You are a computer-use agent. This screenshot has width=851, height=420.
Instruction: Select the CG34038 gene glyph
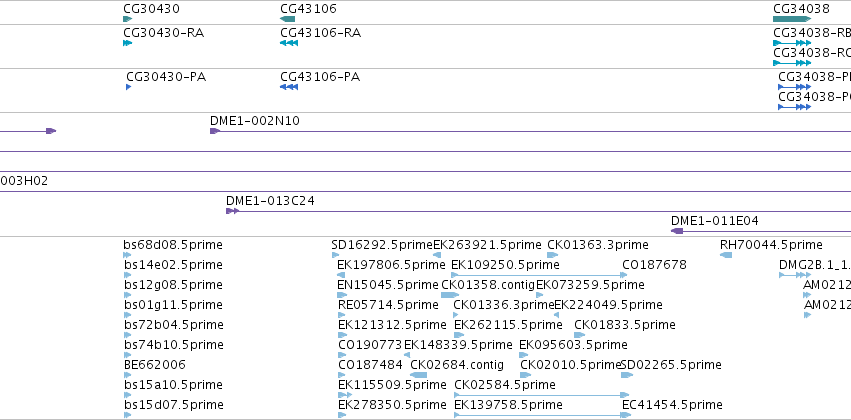pyautogui.click(x=792, y=19)
